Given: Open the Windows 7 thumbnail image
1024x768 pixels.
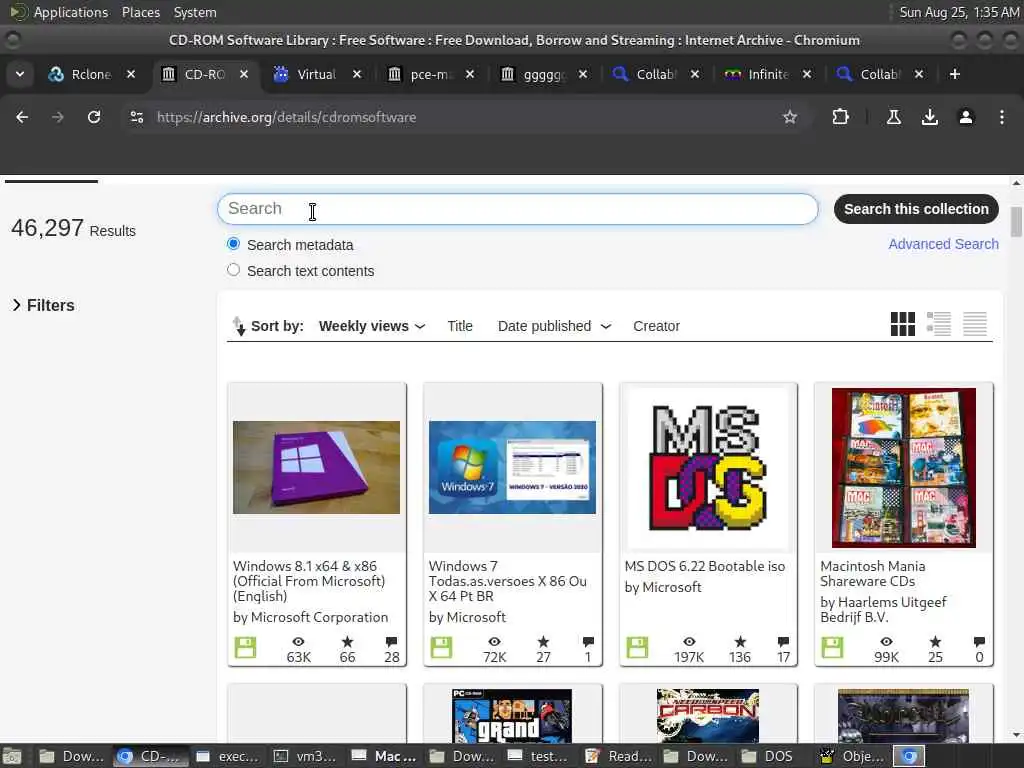Looking at the screenshot, I should point(512,468).
